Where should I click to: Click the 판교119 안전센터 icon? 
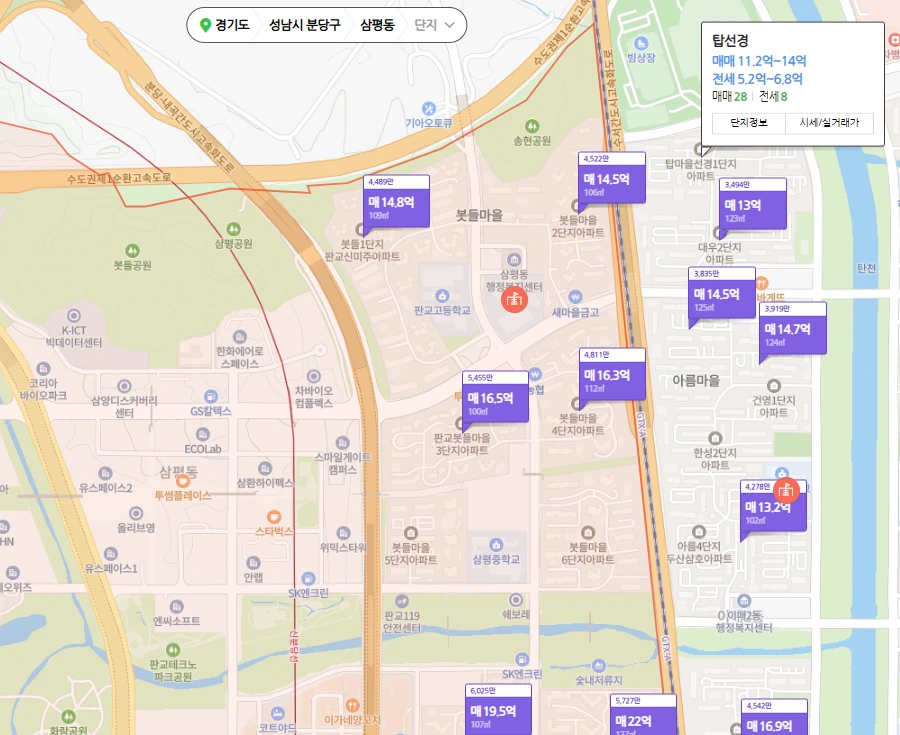click(x=402, y=601)
